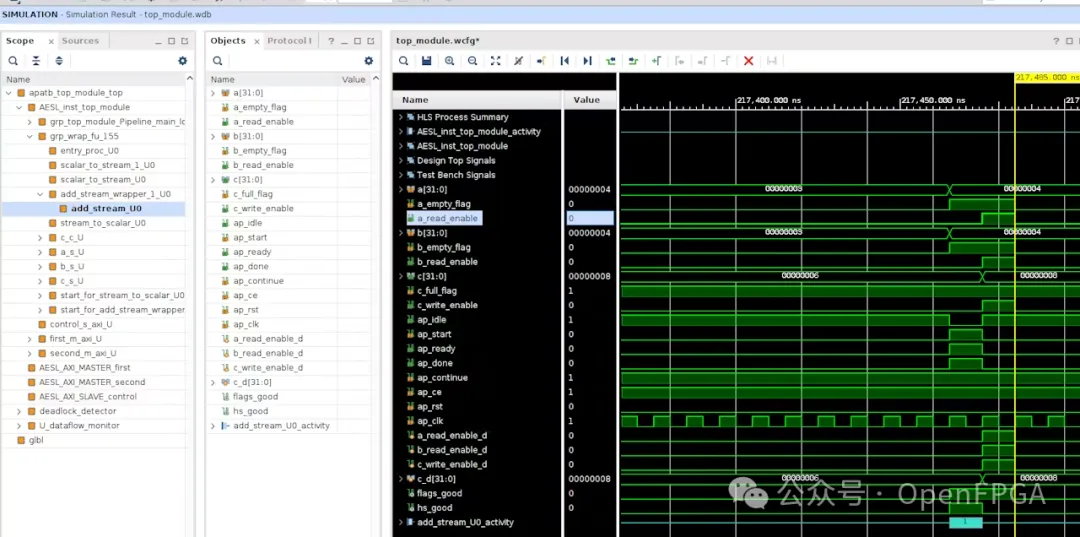This screenshot has height=537, width=1080.
Task: Click the Save waveform configuration icon
Action: pyautogui.click(x=427, y=61)
